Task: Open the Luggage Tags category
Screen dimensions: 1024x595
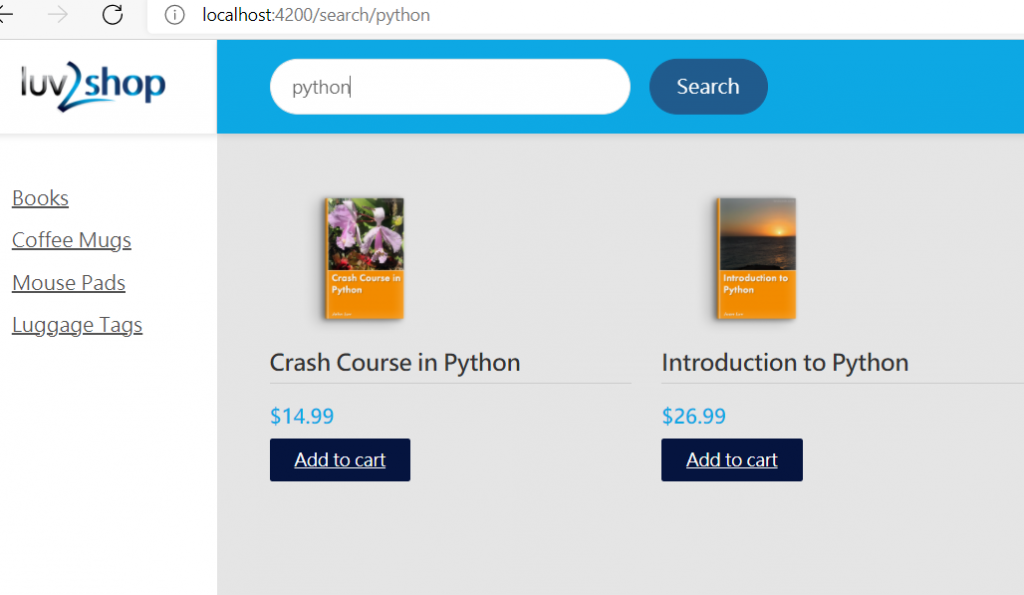Action: (77, 325)
